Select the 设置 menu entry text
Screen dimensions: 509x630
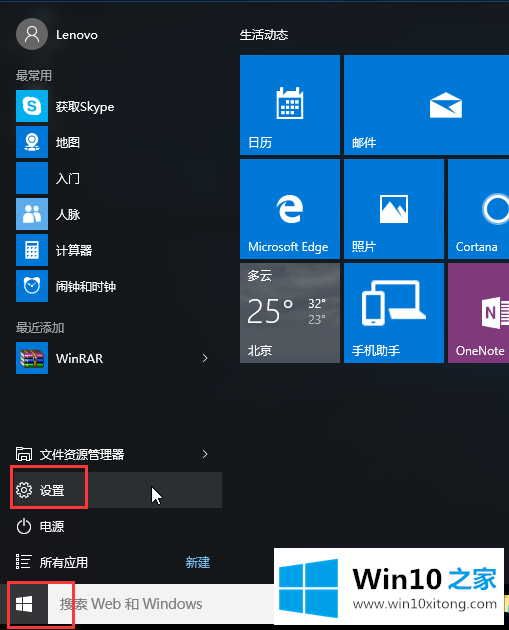click(x=52, y=491)
